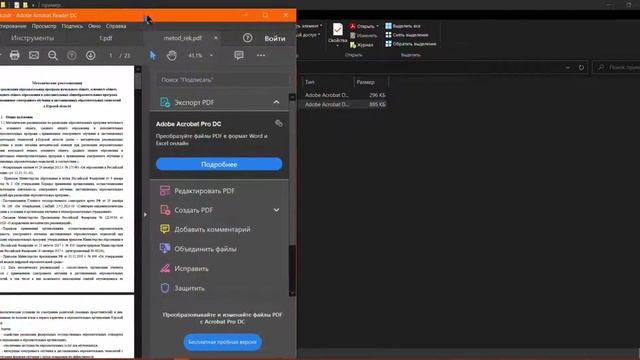Click the Explorer refresh icon
This screenshot has height=360, width=640.
[x=581, y=67]
